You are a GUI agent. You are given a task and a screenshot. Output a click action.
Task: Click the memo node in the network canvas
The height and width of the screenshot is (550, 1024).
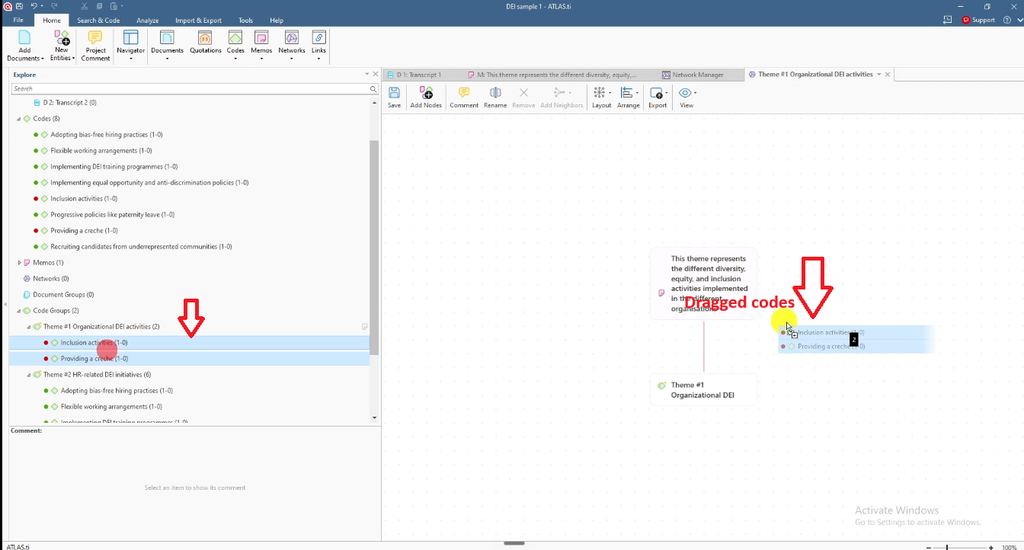(703, 283)
